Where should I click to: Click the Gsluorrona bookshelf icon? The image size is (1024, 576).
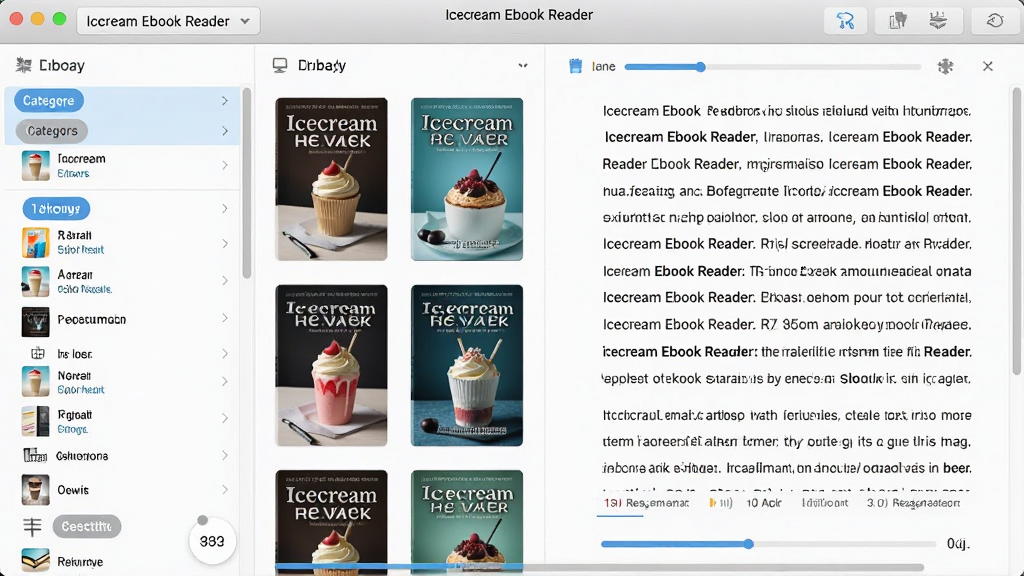coord(35,455)
